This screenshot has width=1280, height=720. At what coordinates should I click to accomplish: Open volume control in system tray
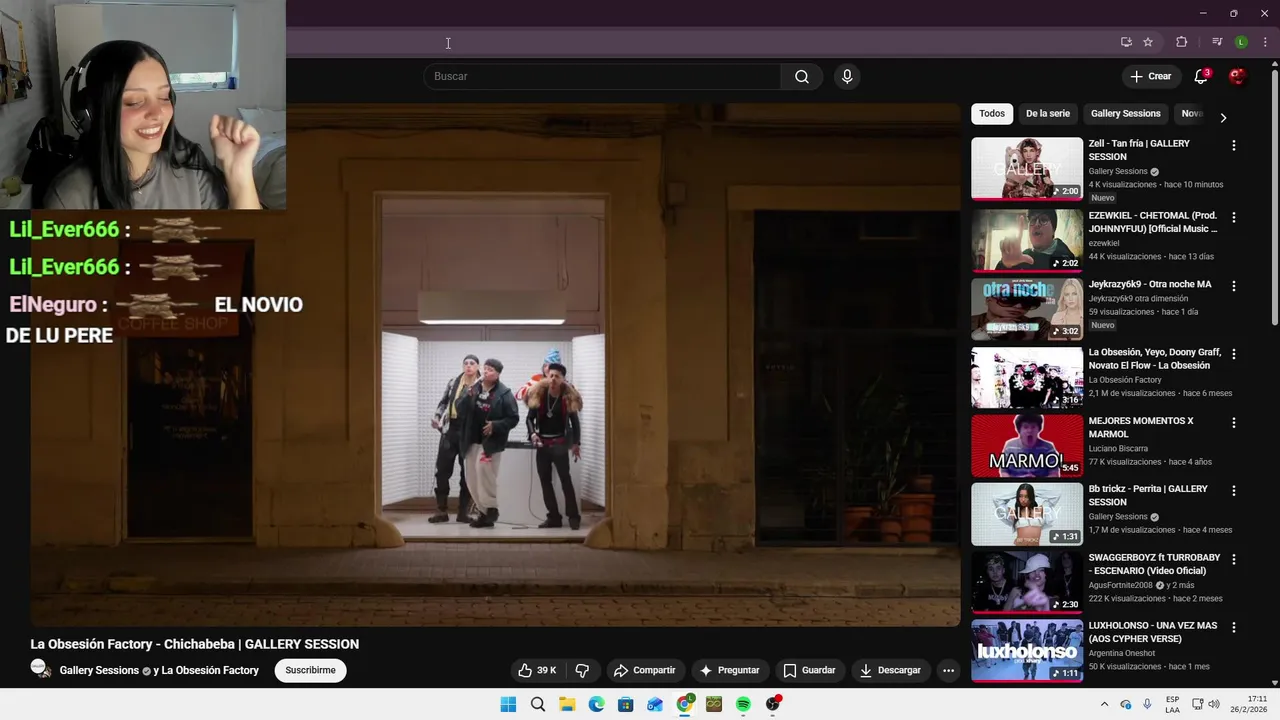tap(1213, 704)
